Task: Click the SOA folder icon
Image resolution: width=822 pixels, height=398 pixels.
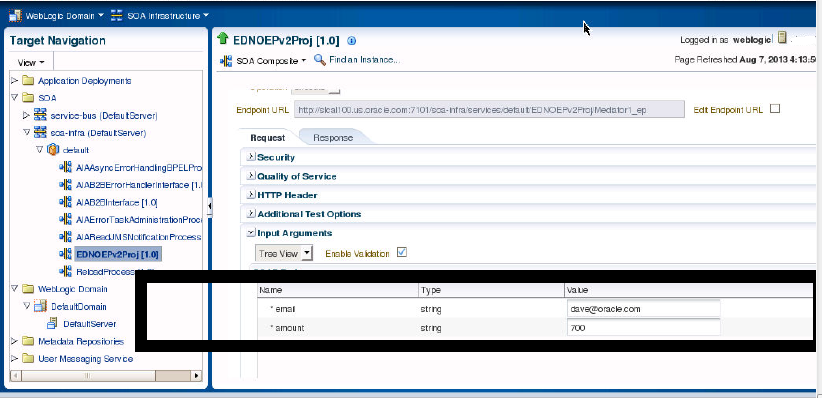Action: (28, 98)
